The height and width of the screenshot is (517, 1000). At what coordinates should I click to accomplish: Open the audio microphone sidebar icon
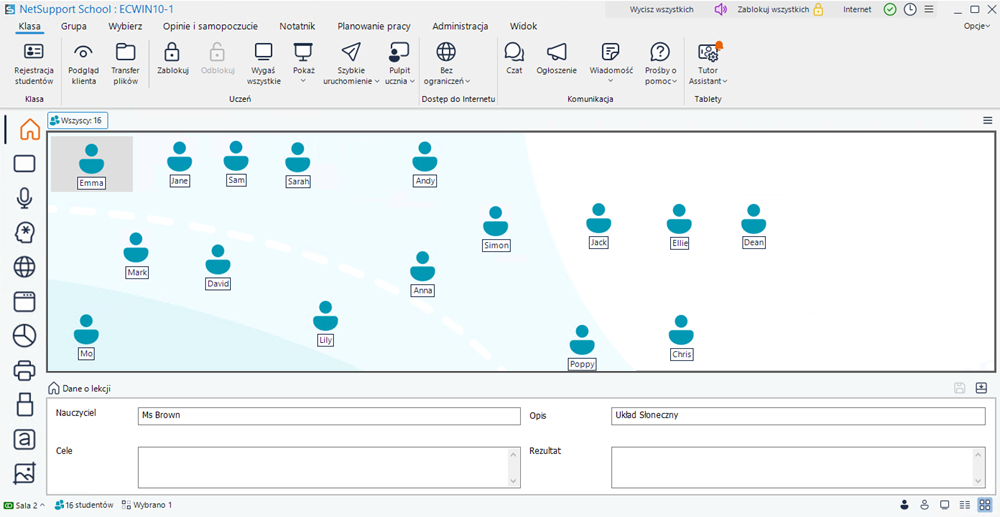pos(25,198)
